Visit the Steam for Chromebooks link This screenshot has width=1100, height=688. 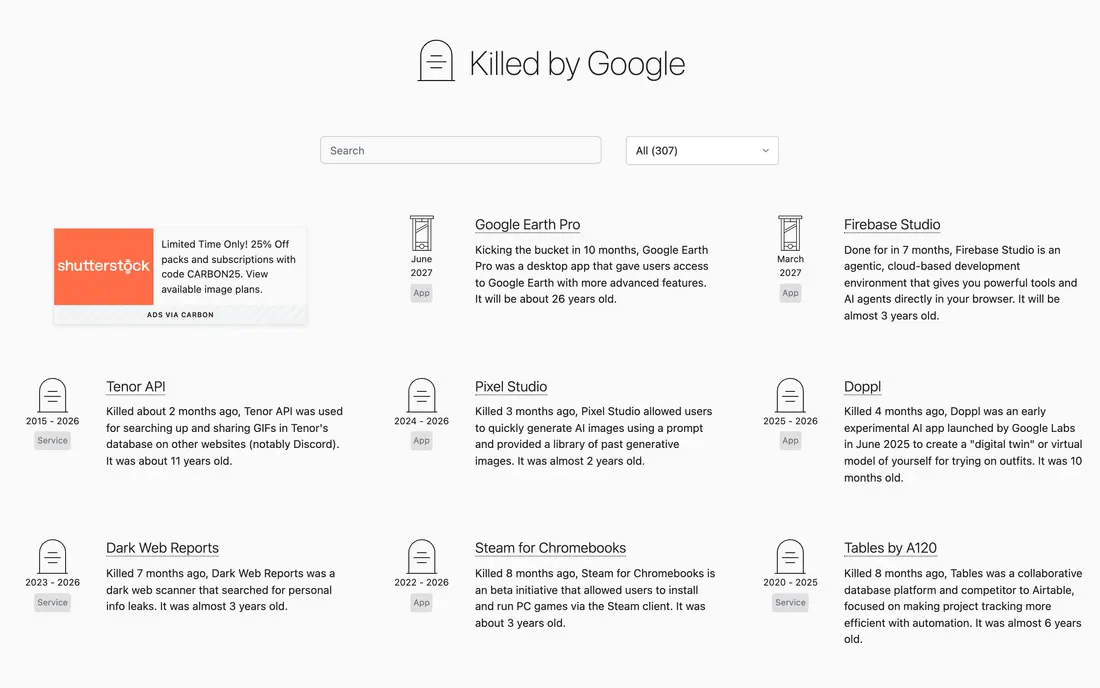tap(550, 548)
